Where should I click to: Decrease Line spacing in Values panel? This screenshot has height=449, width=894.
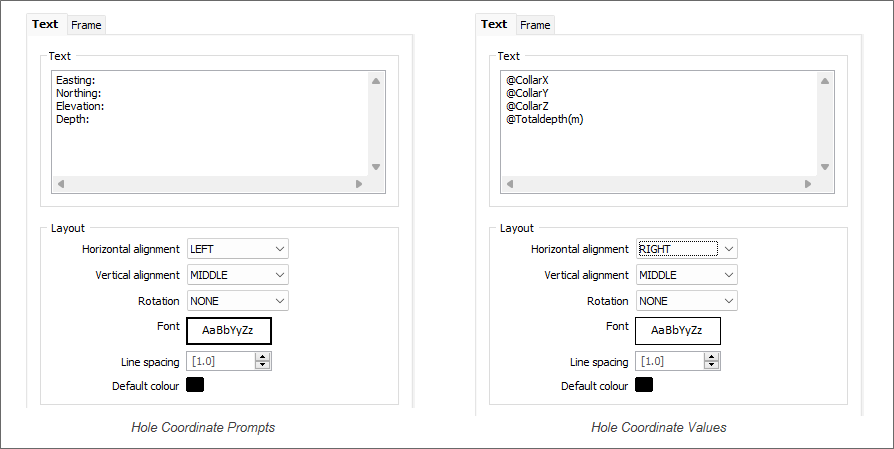[711, 365]
